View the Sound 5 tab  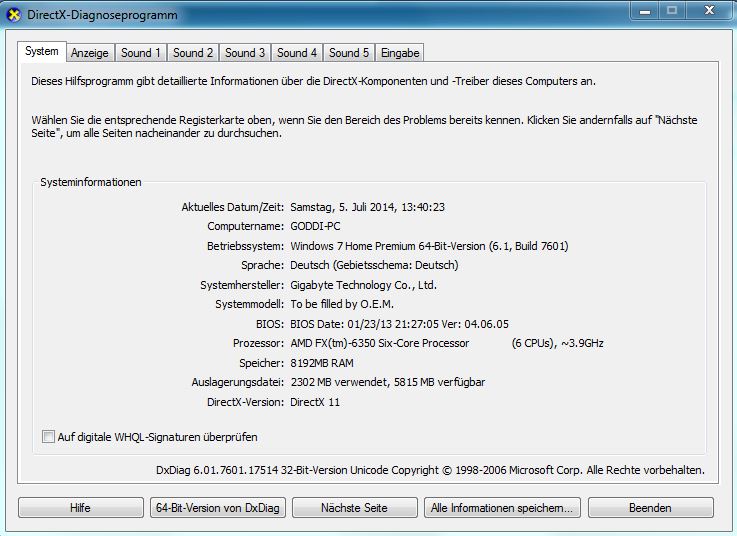pos(349,53)
